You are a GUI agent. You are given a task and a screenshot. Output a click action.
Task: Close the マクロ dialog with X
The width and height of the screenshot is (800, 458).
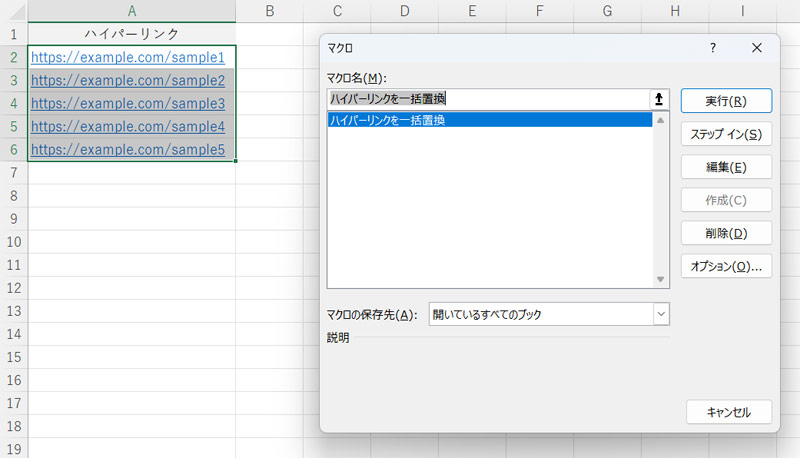(757, 47)
